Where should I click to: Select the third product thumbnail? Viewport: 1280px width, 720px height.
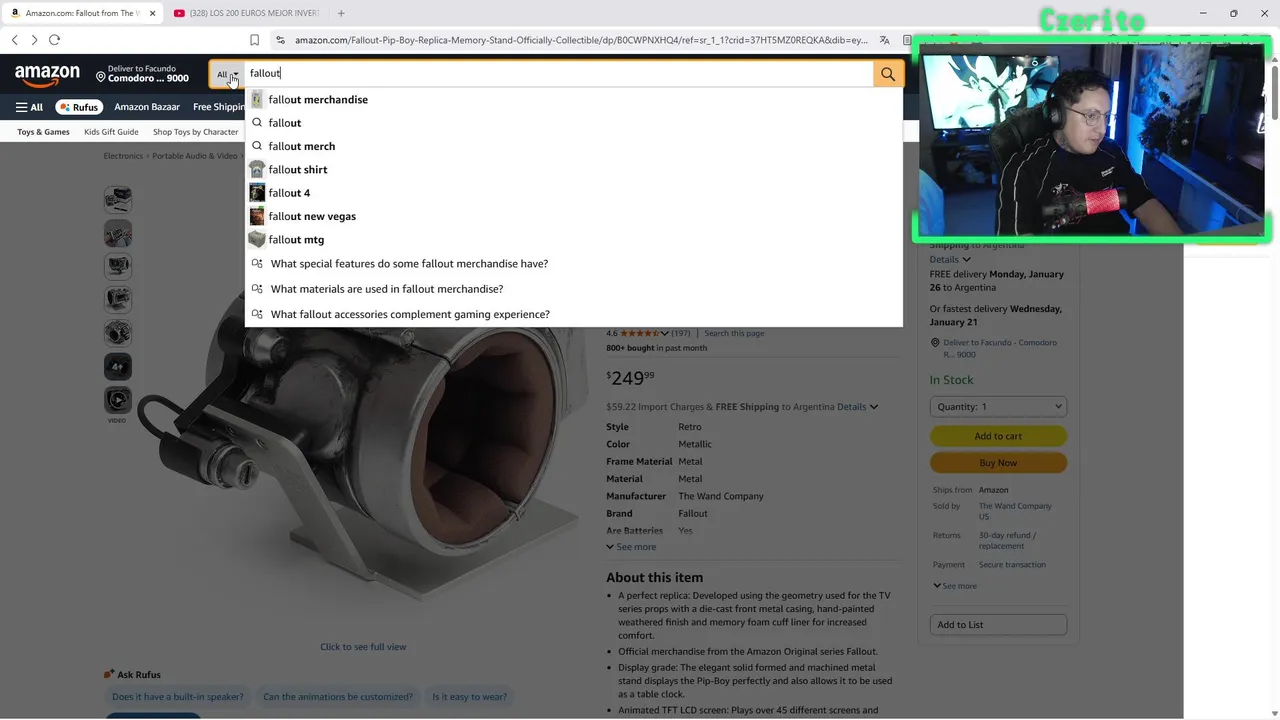[118, 266]
